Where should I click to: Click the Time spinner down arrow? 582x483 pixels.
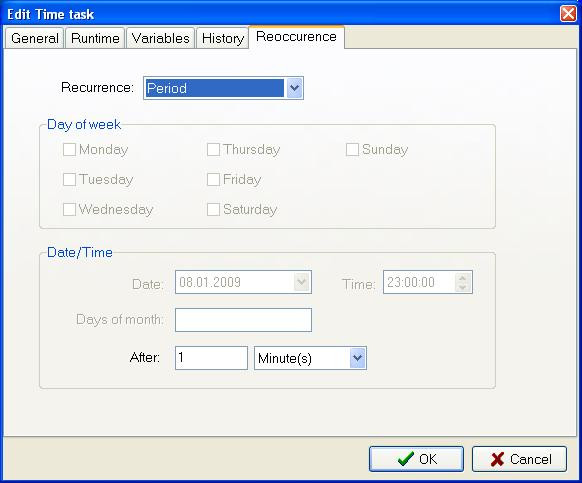tap(462, 287)
